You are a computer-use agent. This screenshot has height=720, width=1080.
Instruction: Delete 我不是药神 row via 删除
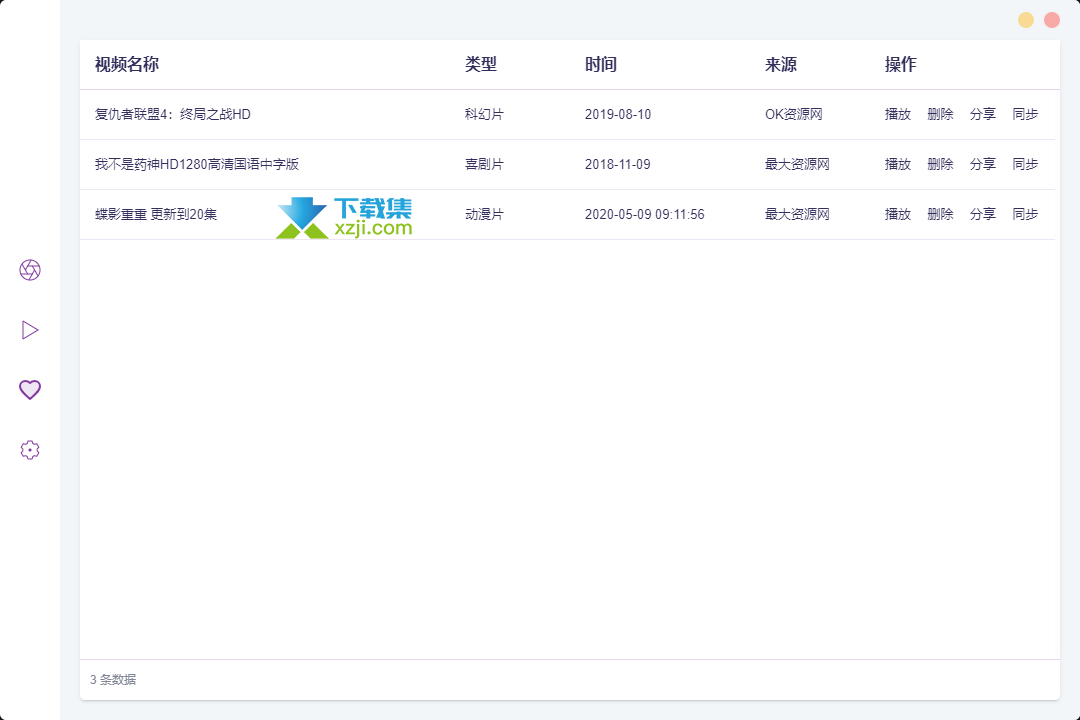940,164
